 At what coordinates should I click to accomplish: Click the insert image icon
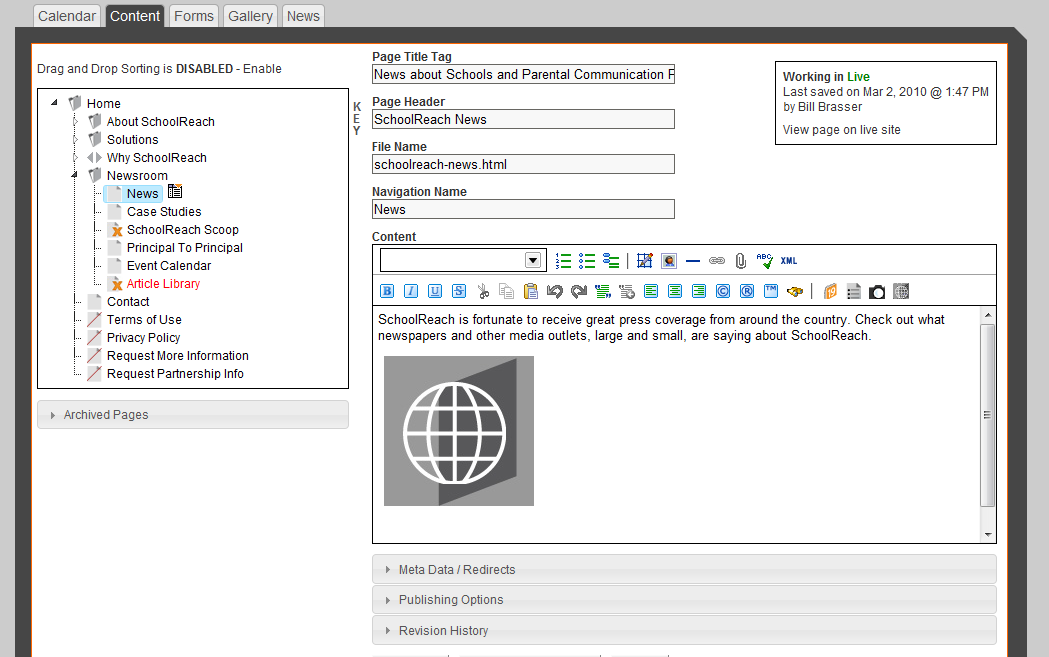(669, 261)
